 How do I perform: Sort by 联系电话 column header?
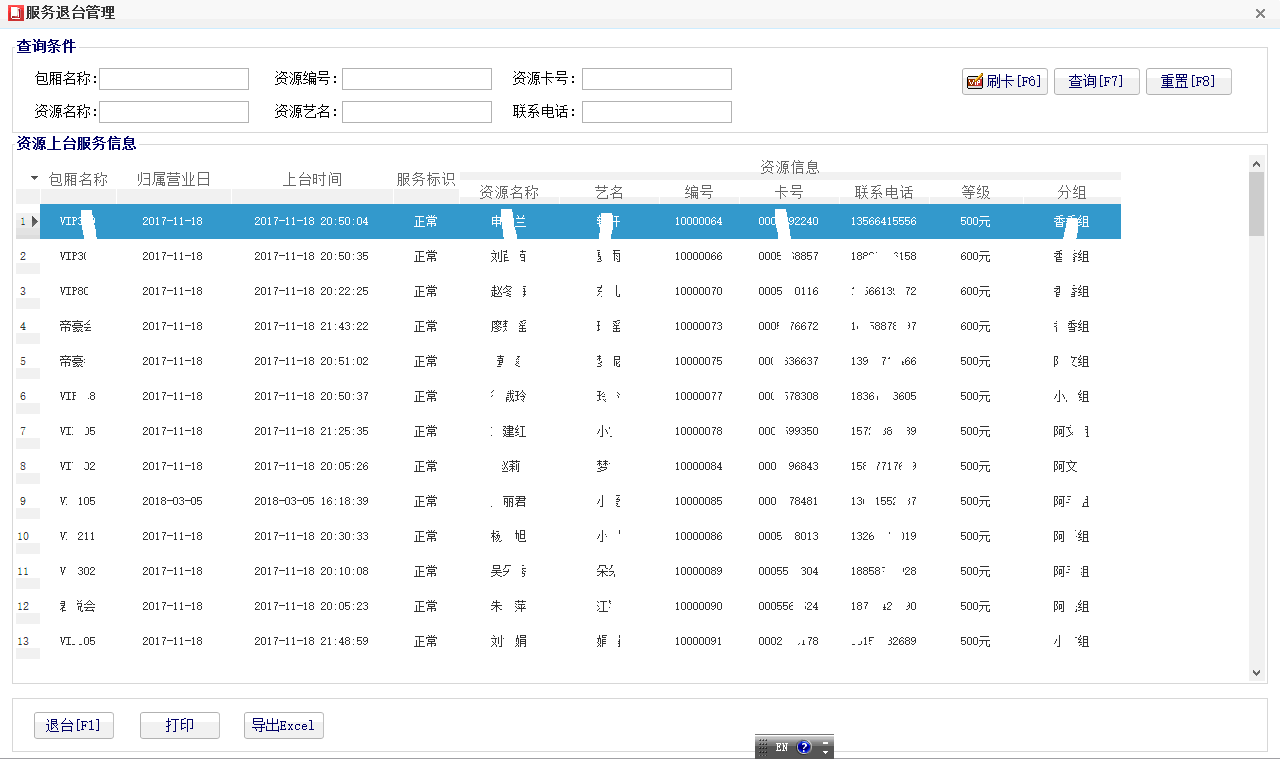[x=884, y=192]
